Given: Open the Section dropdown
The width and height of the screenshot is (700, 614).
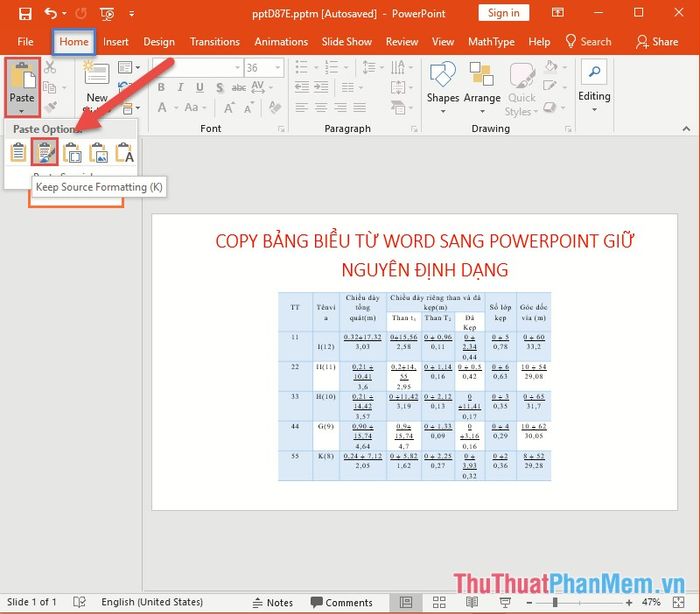Looking at the screenshot, I should (x=130, y=108).
